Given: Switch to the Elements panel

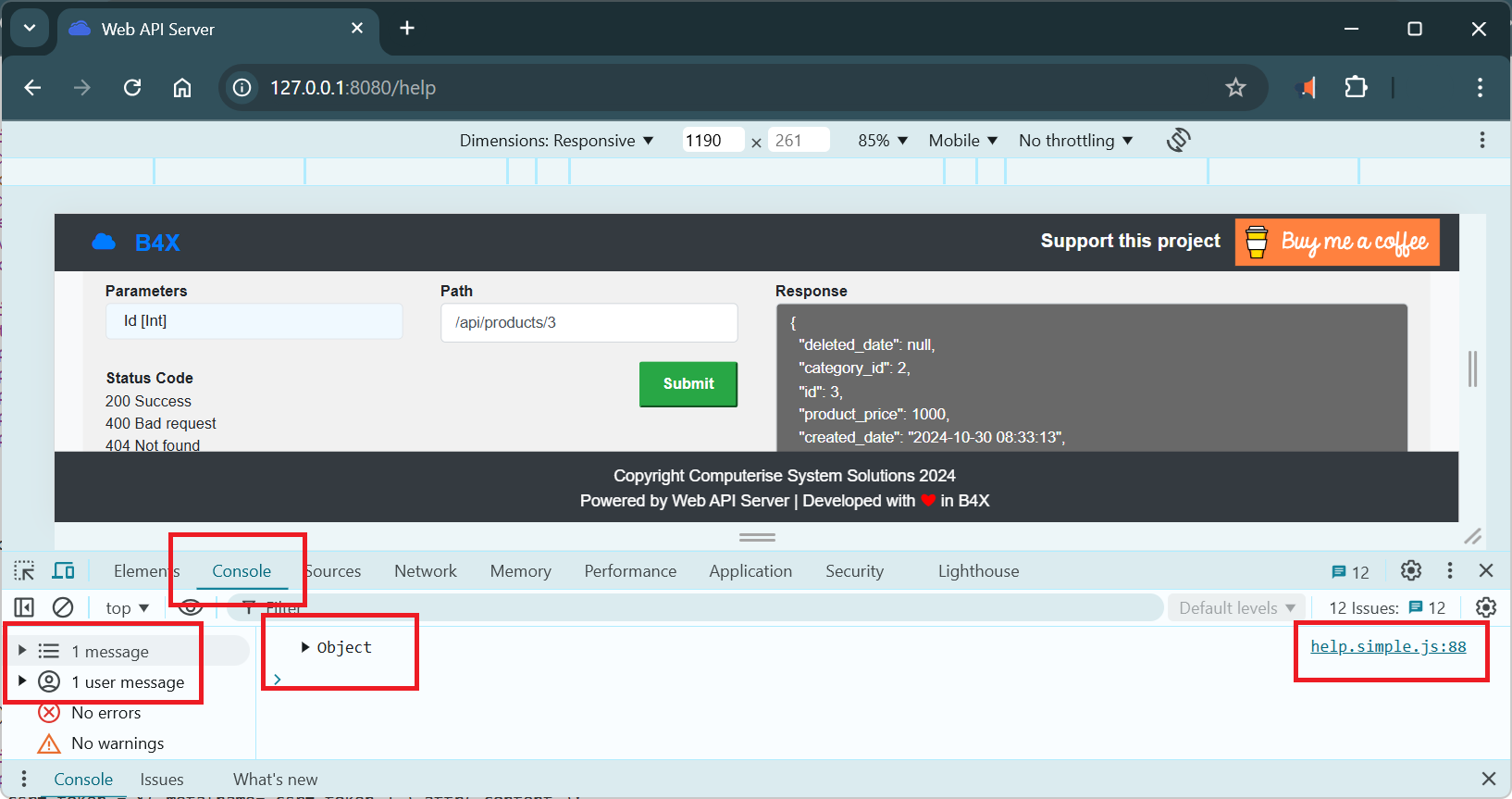Looking at the screenshot, I should click(146, 571).
